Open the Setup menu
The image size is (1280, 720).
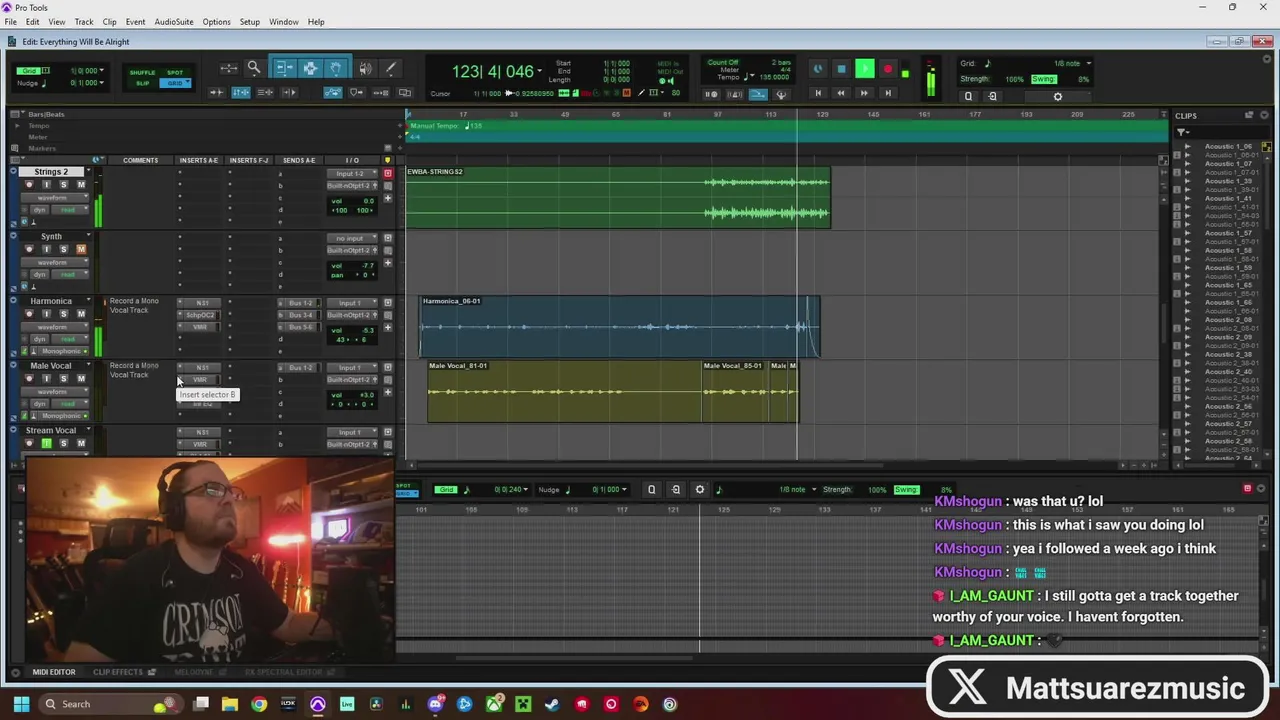click(250, 22)
